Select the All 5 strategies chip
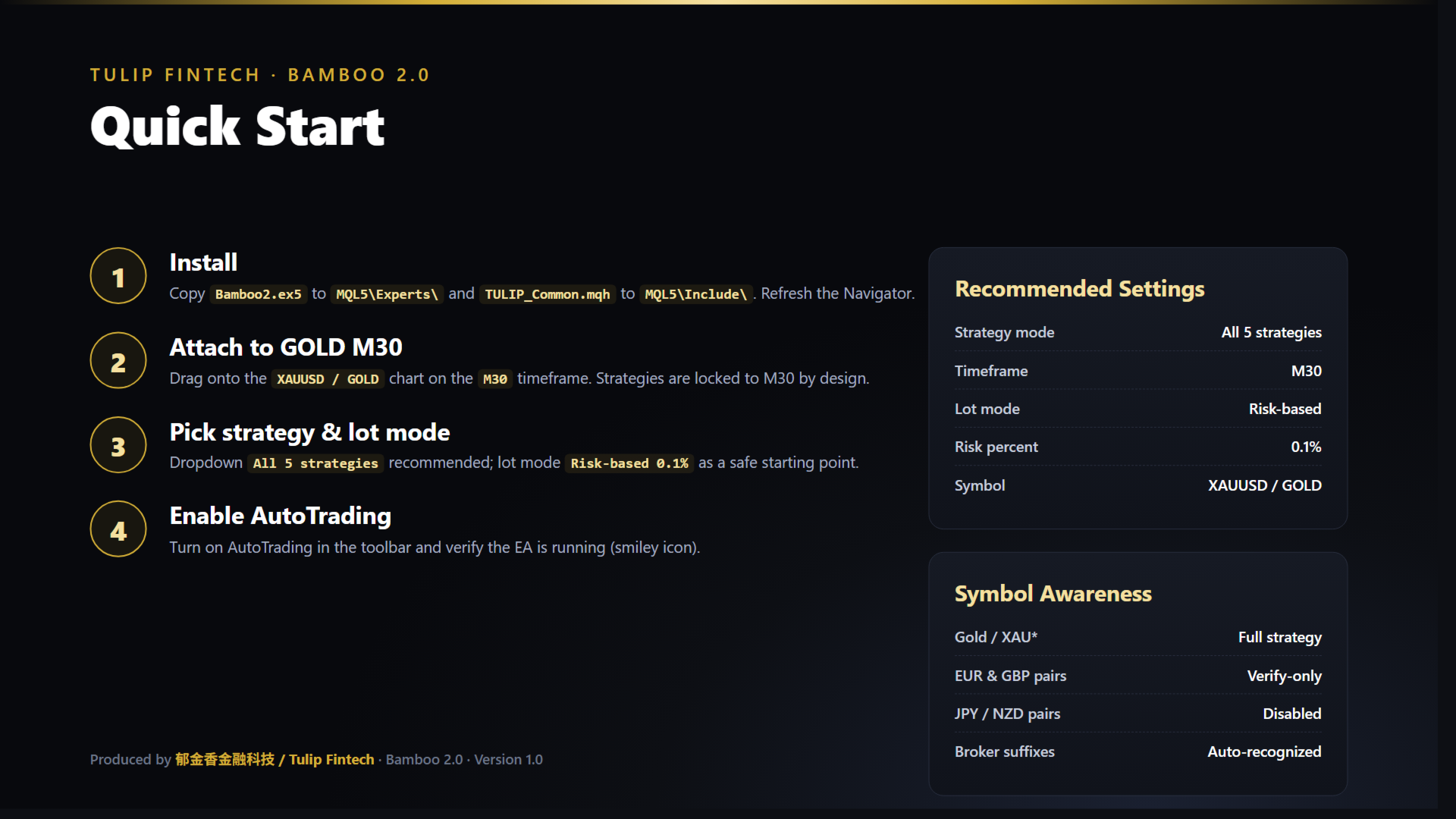Image resolution: width=1456 pixels, height=819 pixels. 315,463
